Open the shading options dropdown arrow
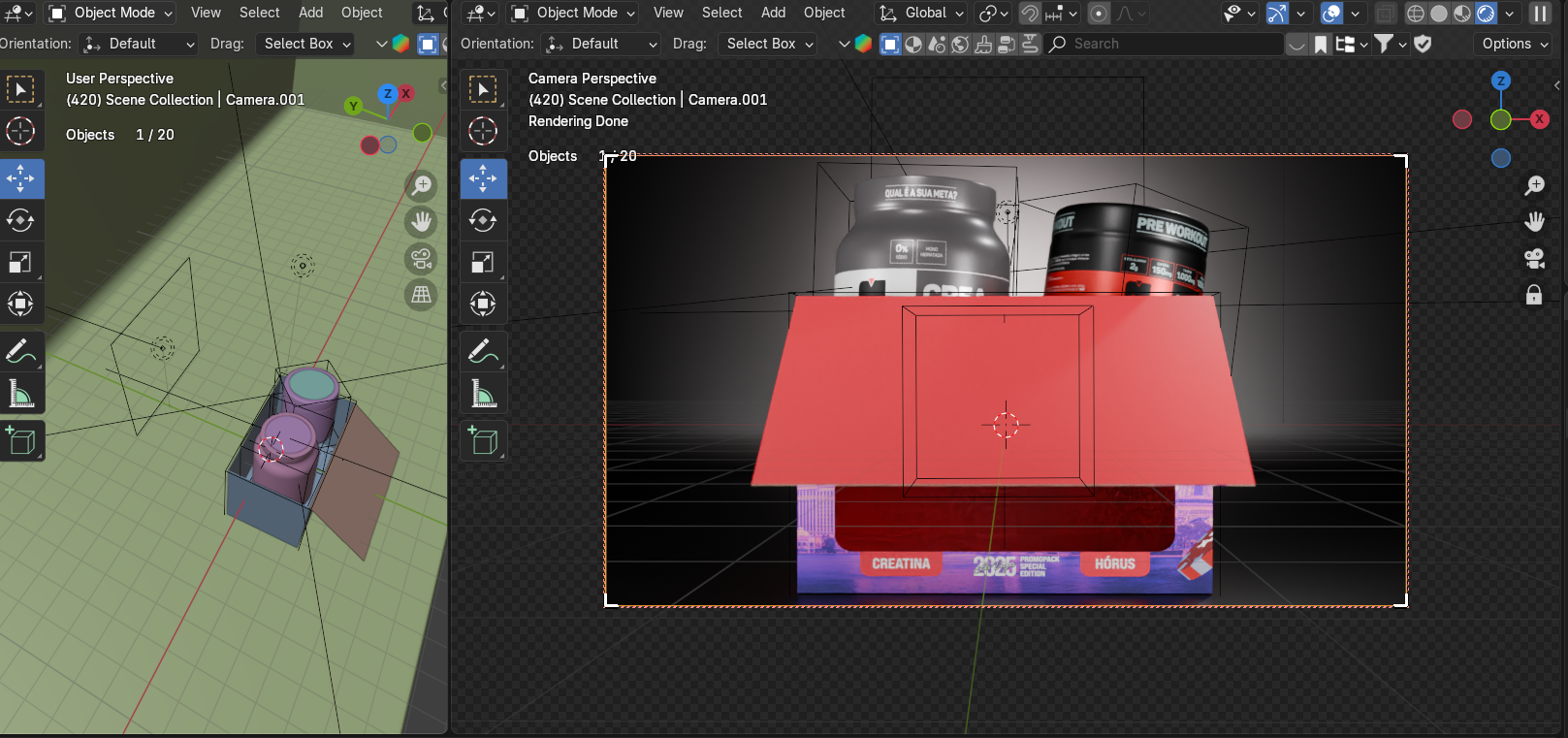Image resolution: width=1568 pixels, height=738 pixels. 1509,14
